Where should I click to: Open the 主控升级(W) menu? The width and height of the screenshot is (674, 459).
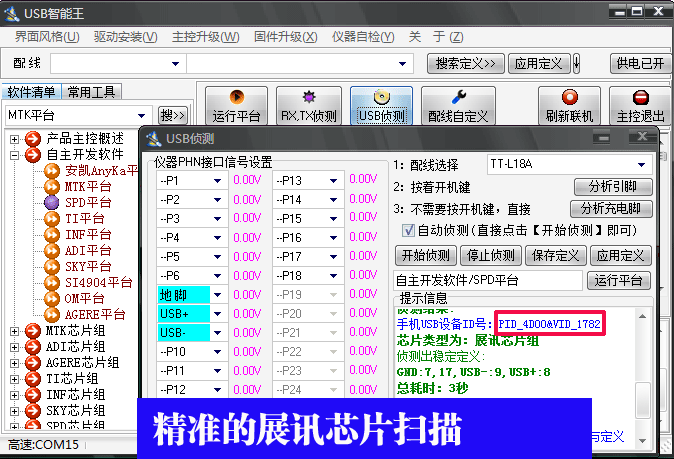tap(205, 37)
